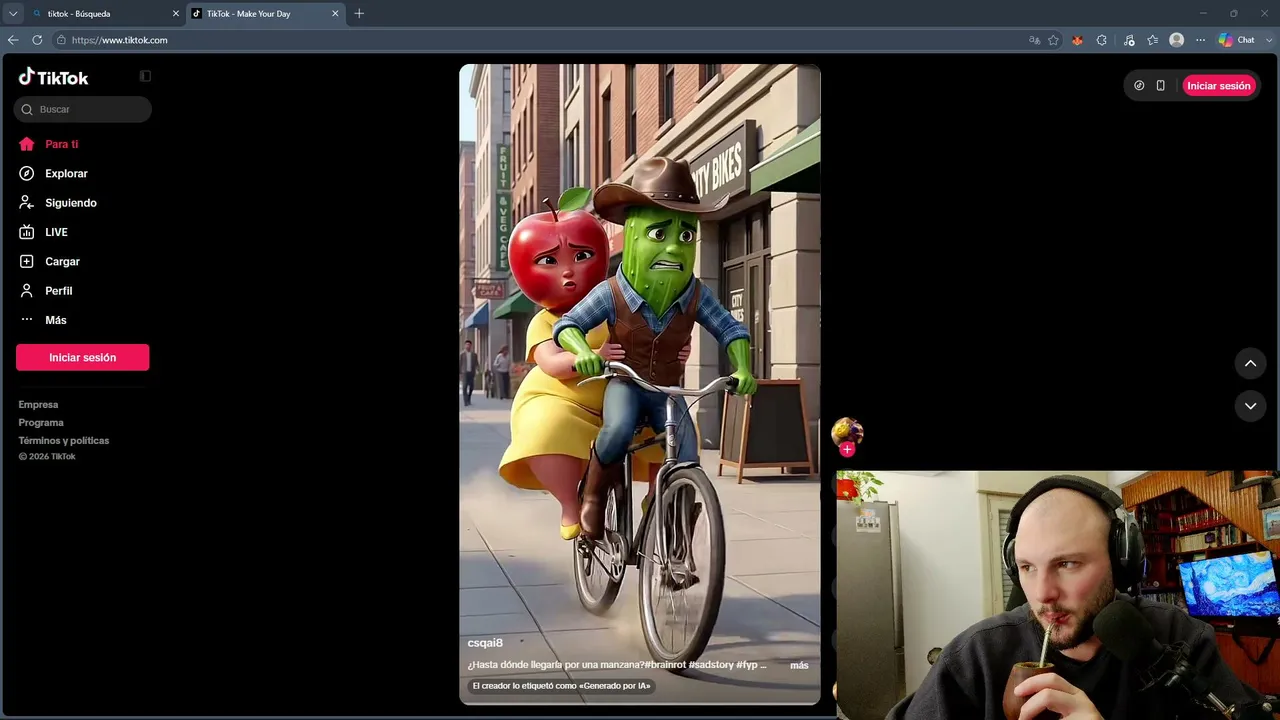Screen dimensions: 1280x720
Task: Go to previous video with up arrow
Action: tap(1250, 364)
